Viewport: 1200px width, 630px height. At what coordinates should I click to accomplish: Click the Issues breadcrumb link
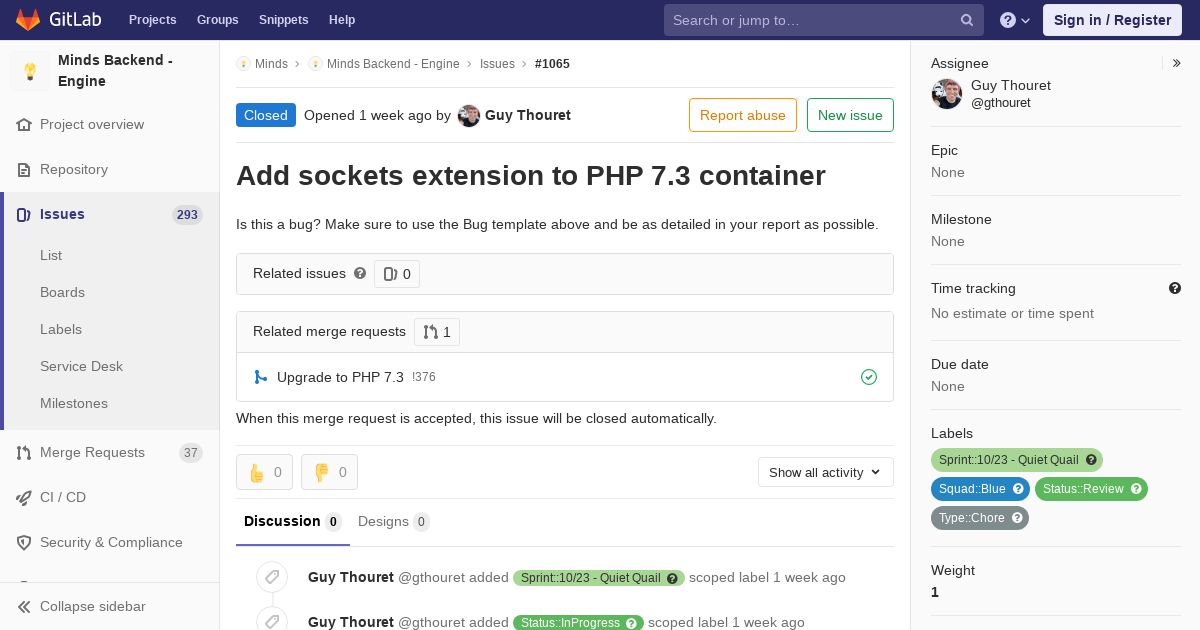(x=497, y=64)
